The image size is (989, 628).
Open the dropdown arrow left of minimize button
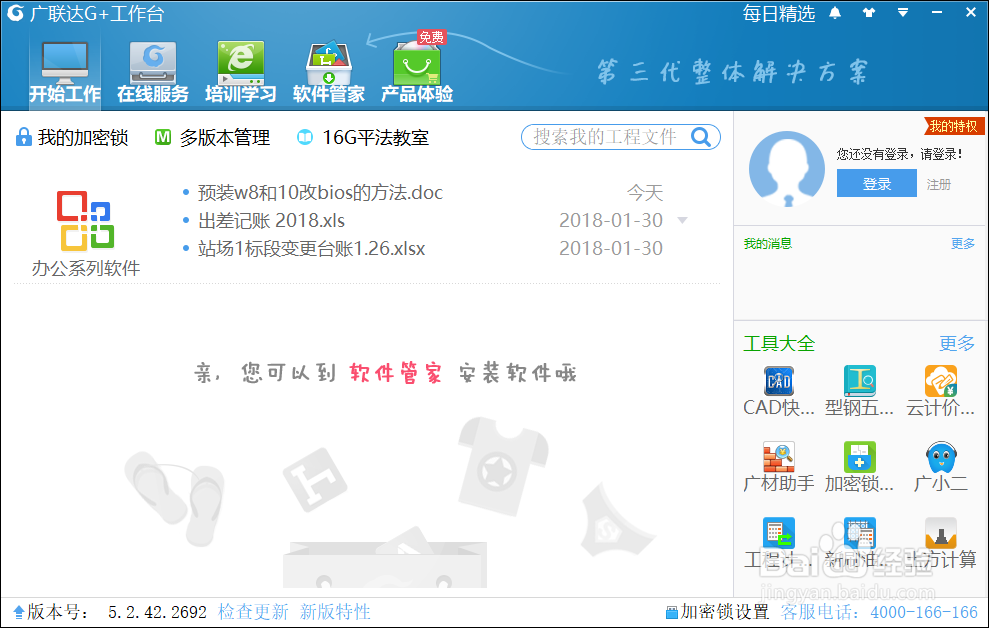click(902, 12)
